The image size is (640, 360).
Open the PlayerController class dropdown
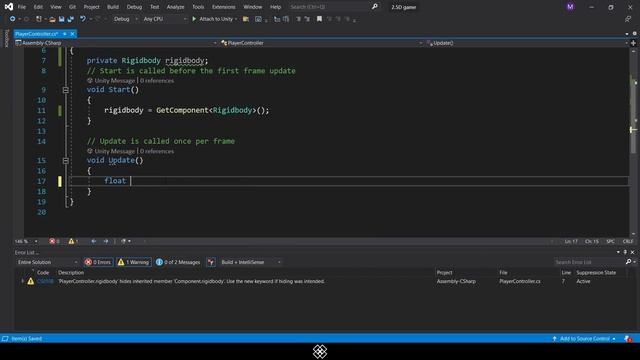321,43
